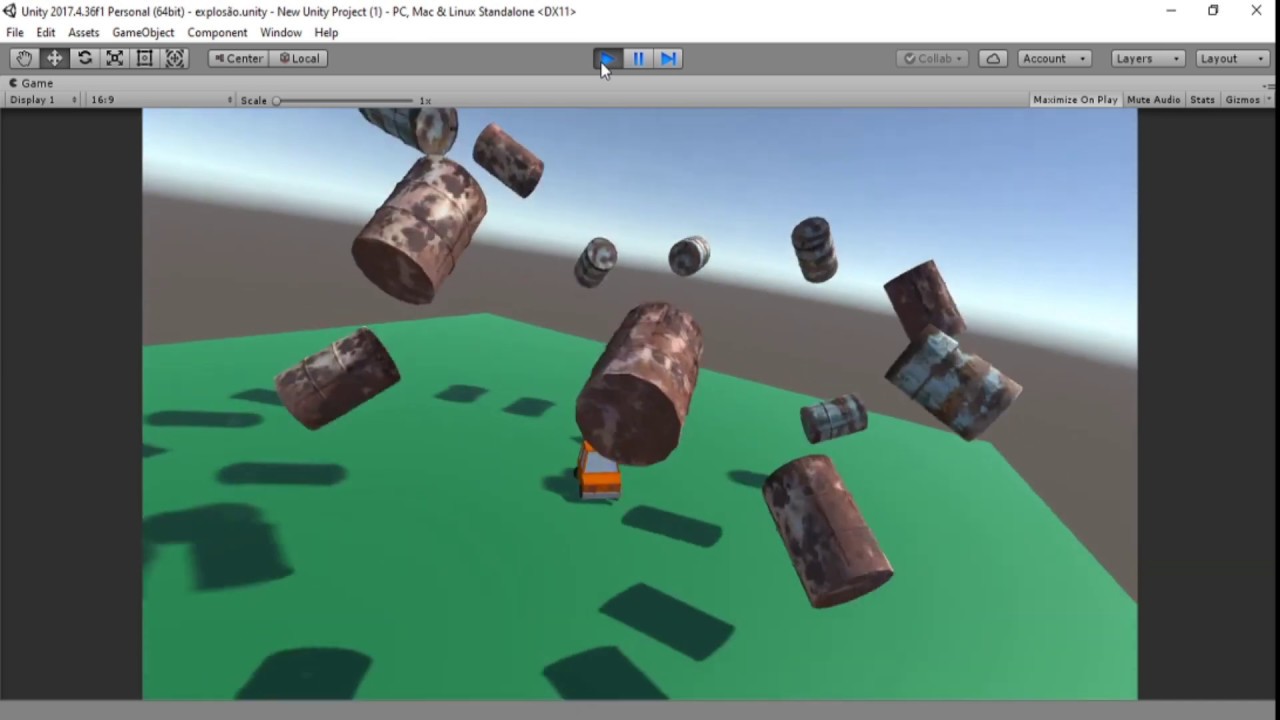This screenshot has height=720, width=1280.
Task: Select the combined Transform tool
Action: click(x=175, y=58)
